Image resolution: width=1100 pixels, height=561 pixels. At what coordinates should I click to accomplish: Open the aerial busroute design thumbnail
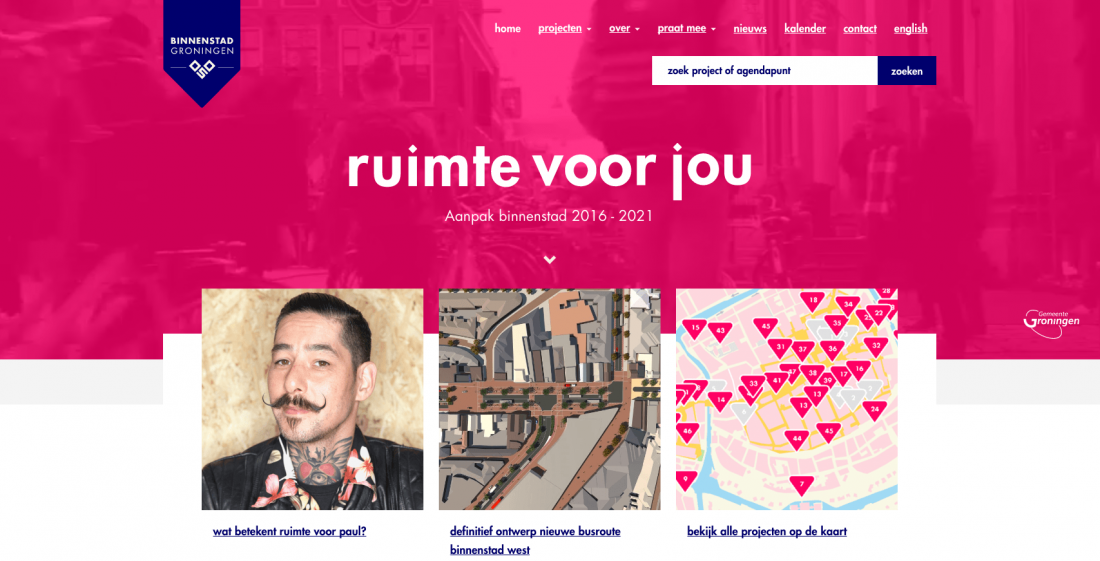click(549, 399)
